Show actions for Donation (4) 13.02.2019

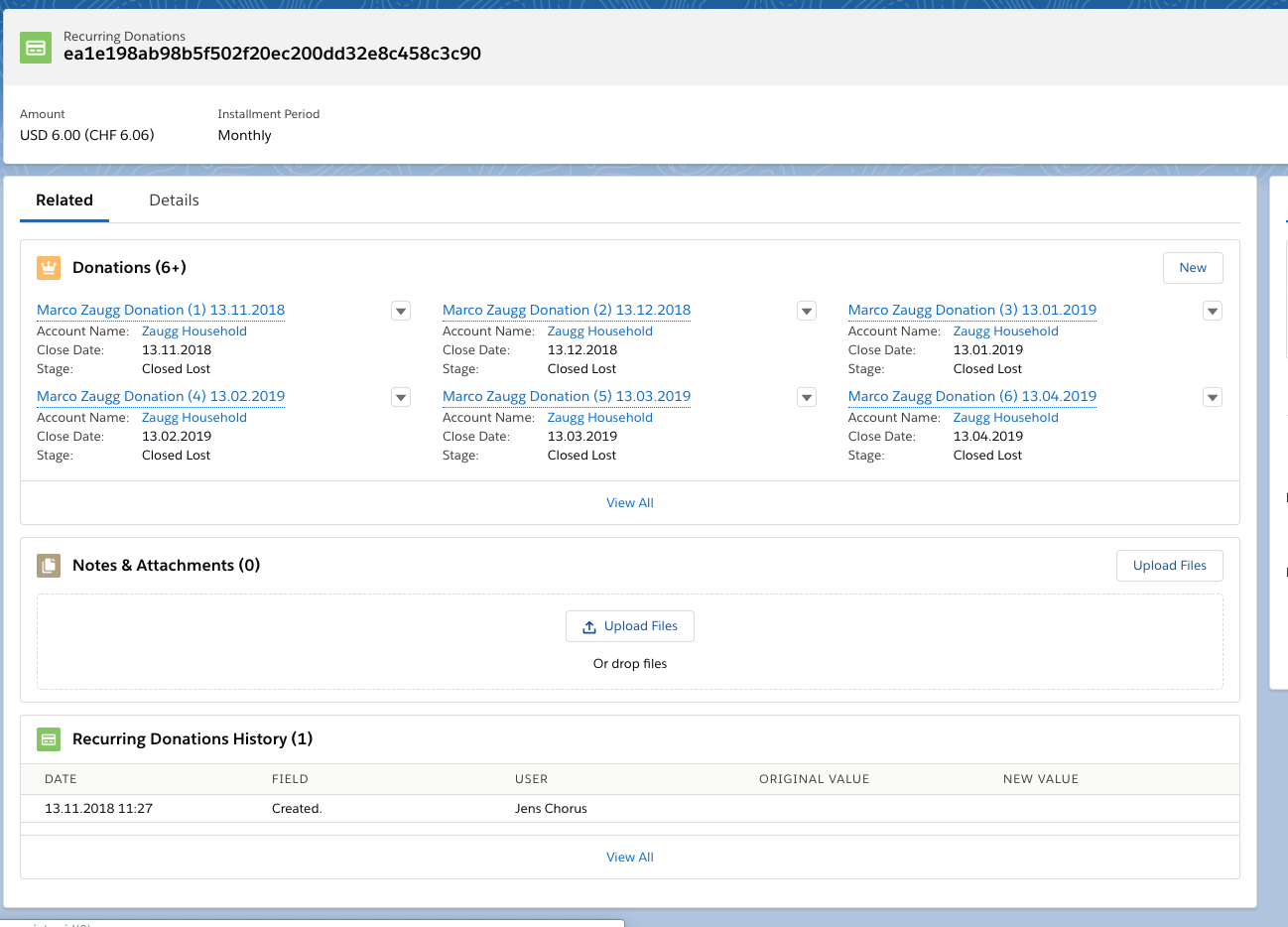click(401, 398)
